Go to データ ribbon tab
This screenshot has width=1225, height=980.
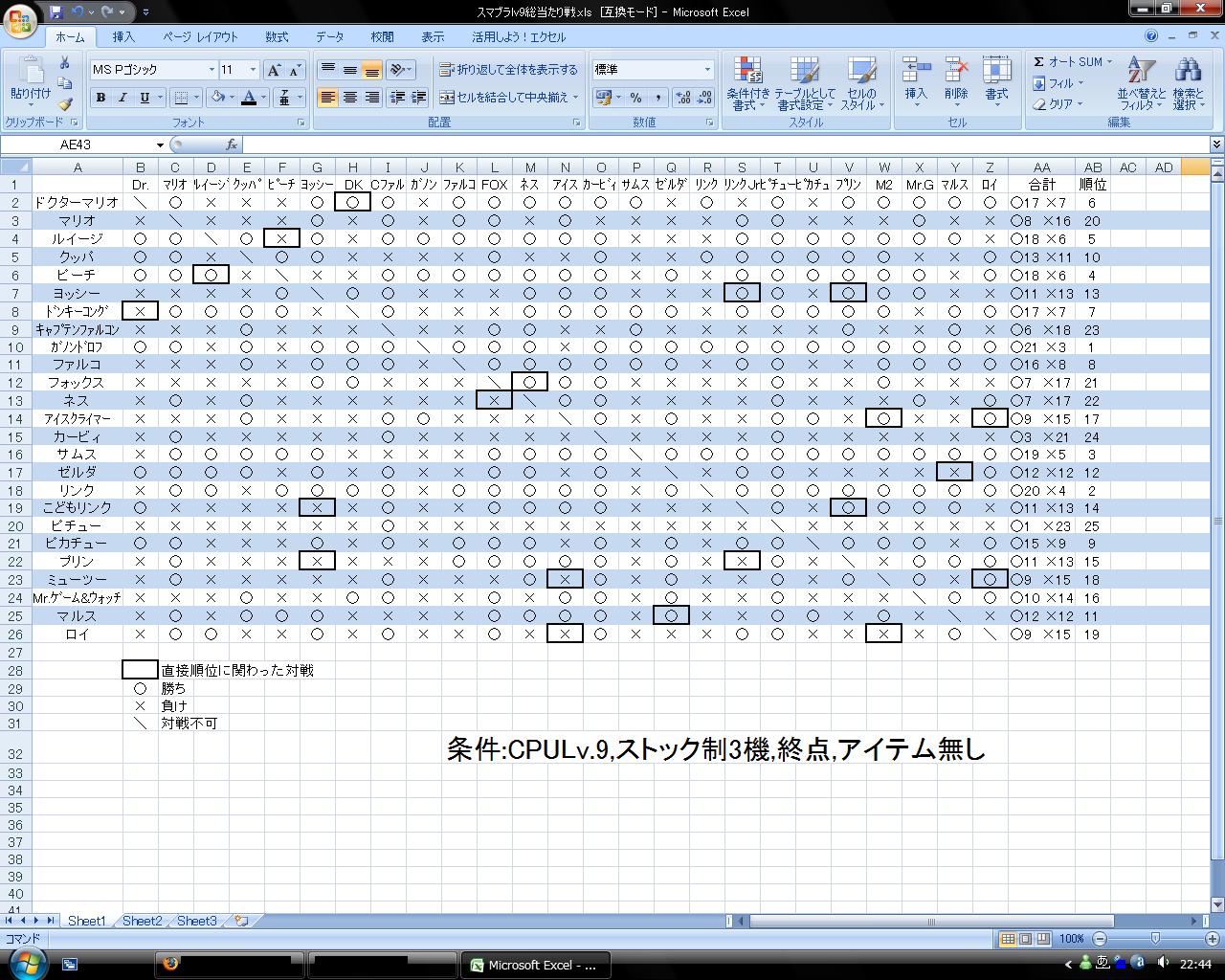329,37
